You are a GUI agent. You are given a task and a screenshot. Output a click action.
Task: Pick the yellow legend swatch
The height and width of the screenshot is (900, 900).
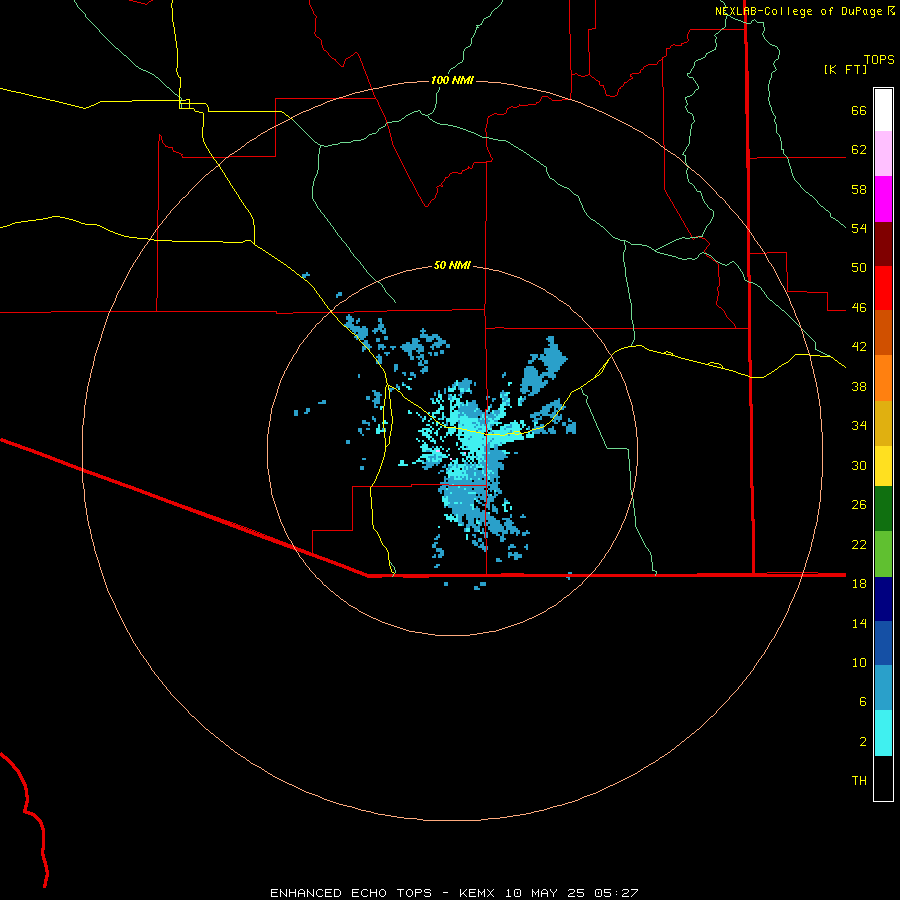tap(883, 466)
